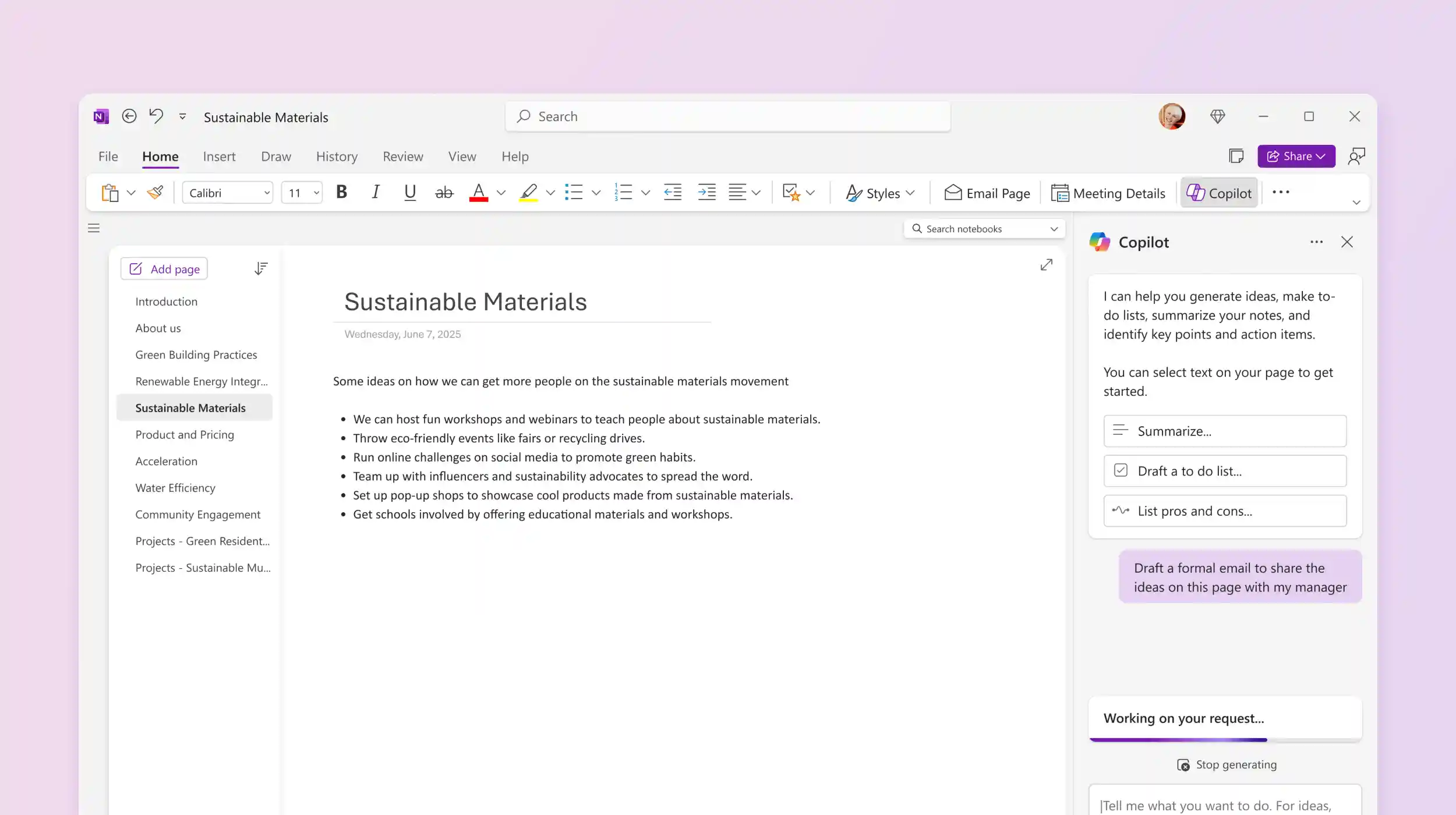Switch to the View tab

pos(462,156)
